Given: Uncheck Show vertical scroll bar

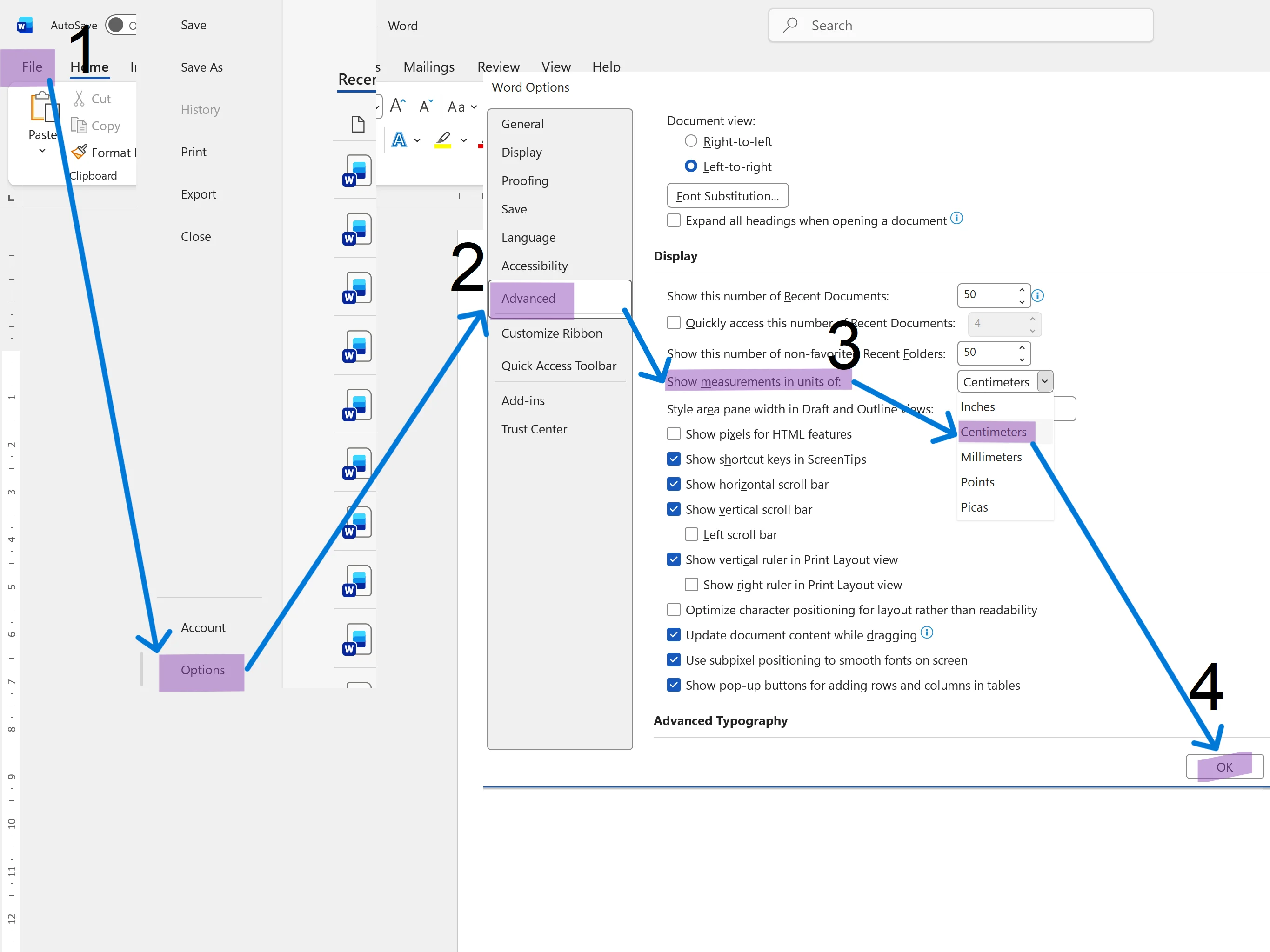Looking at the screenshot, I should [674, 510].
